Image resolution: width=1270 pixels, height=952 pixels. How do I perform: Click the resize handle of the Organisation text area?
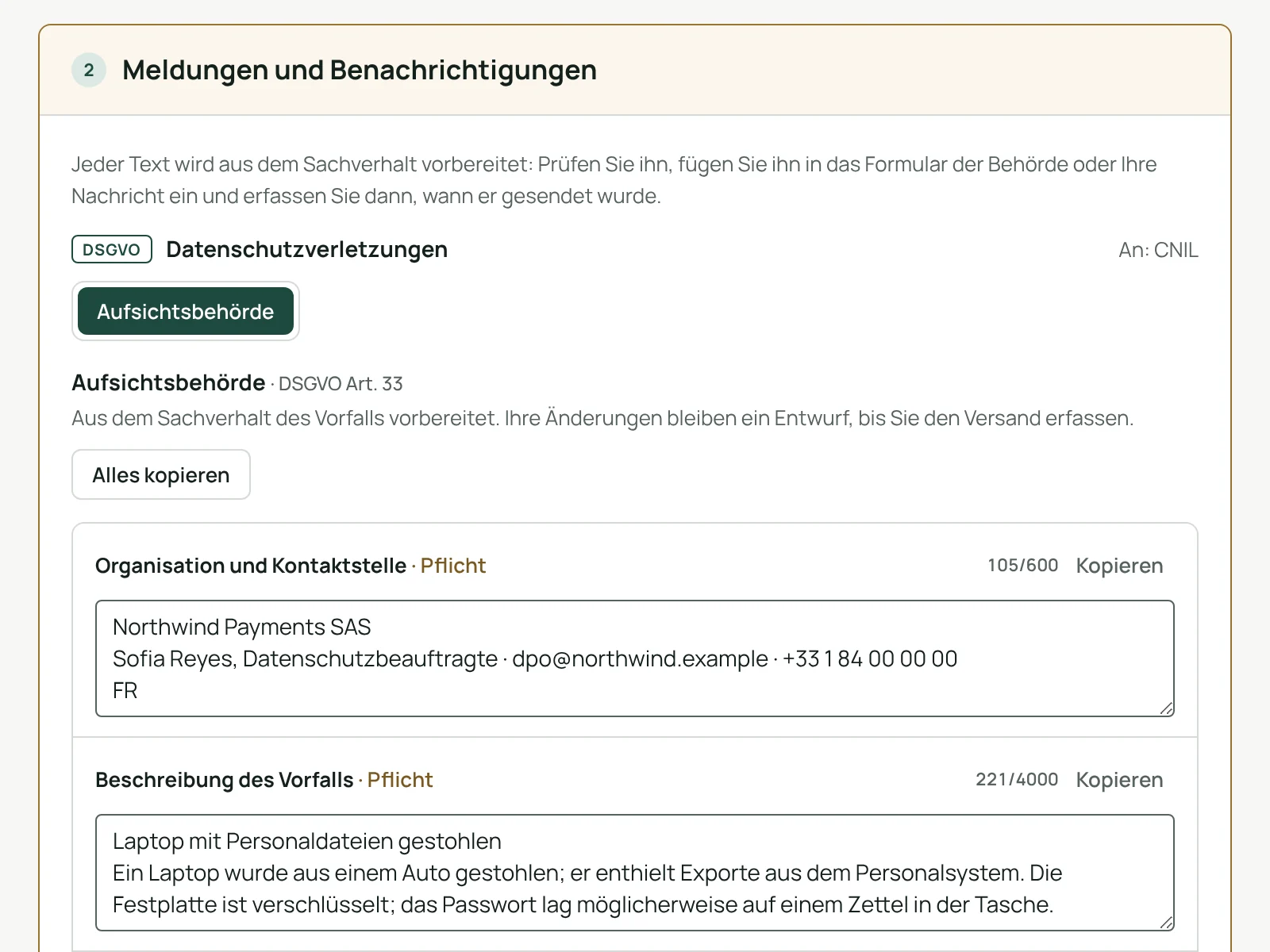(x=1166, y=708)
